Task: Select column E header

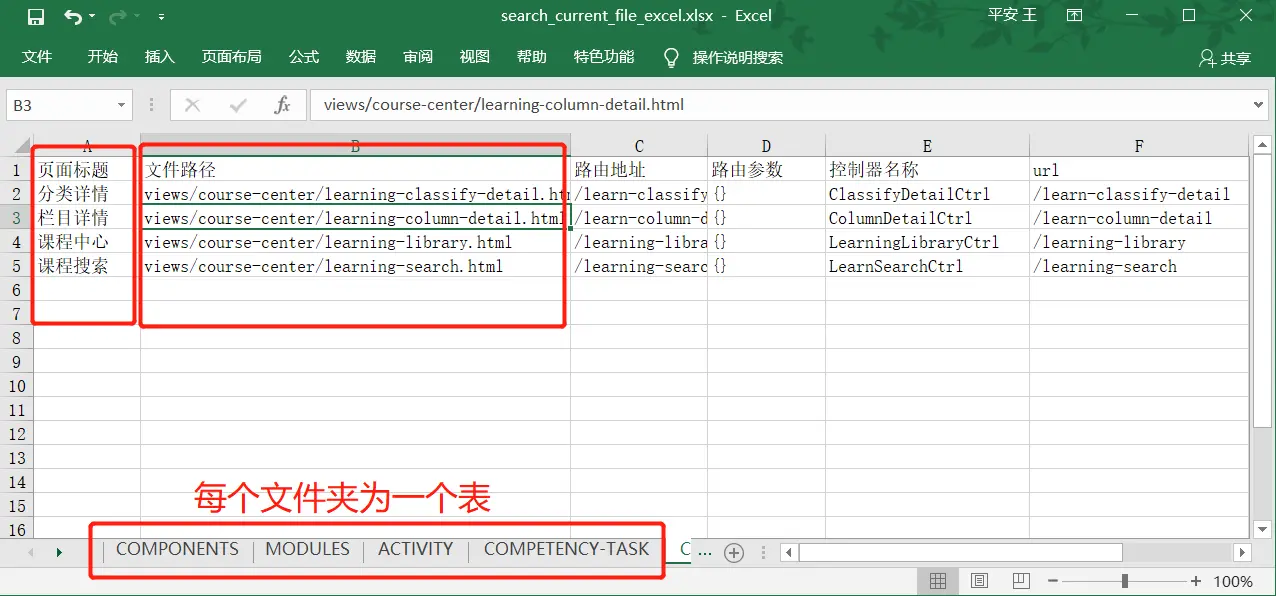Action: (x=927, y=146)
